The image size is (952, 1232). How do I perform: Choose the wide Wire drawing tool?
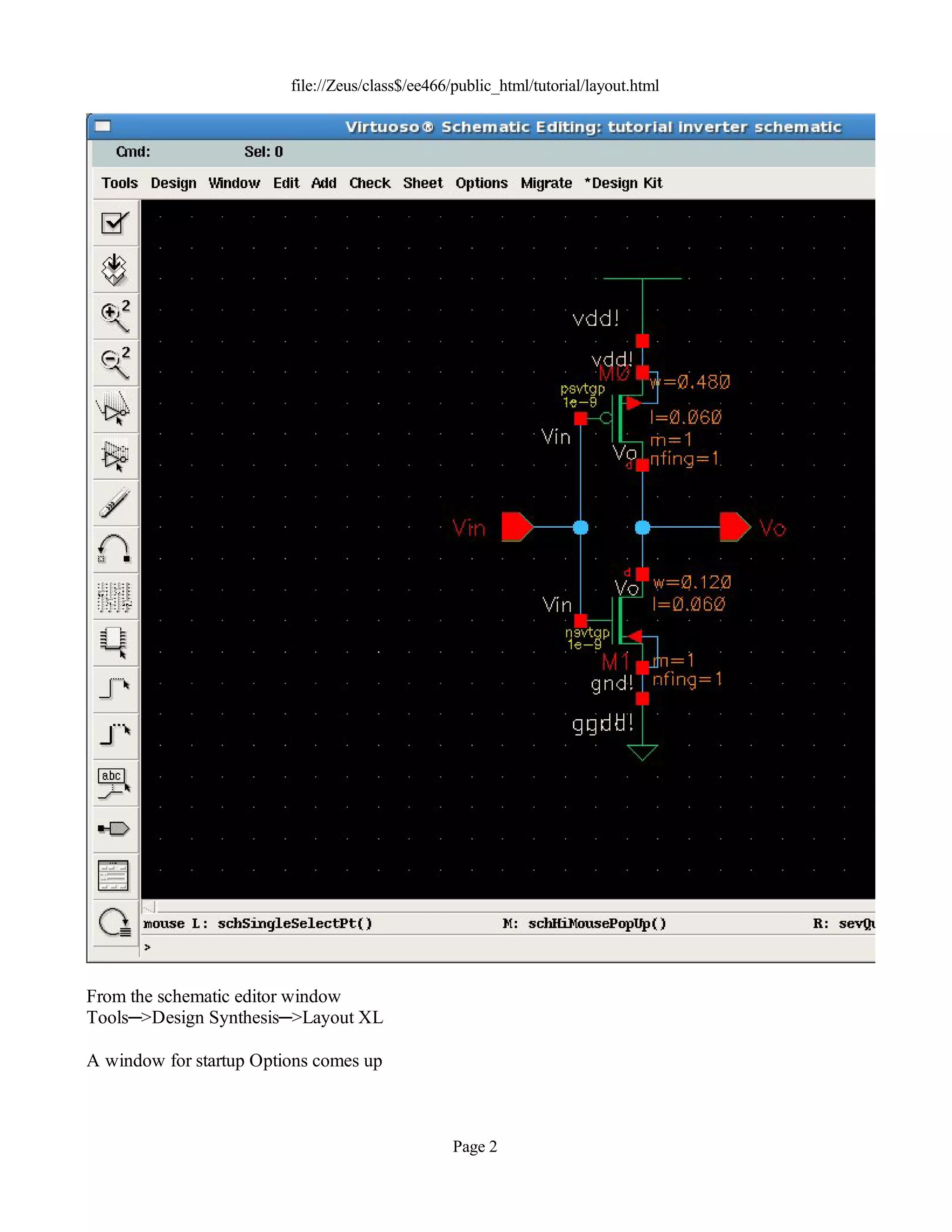(115, 735)
